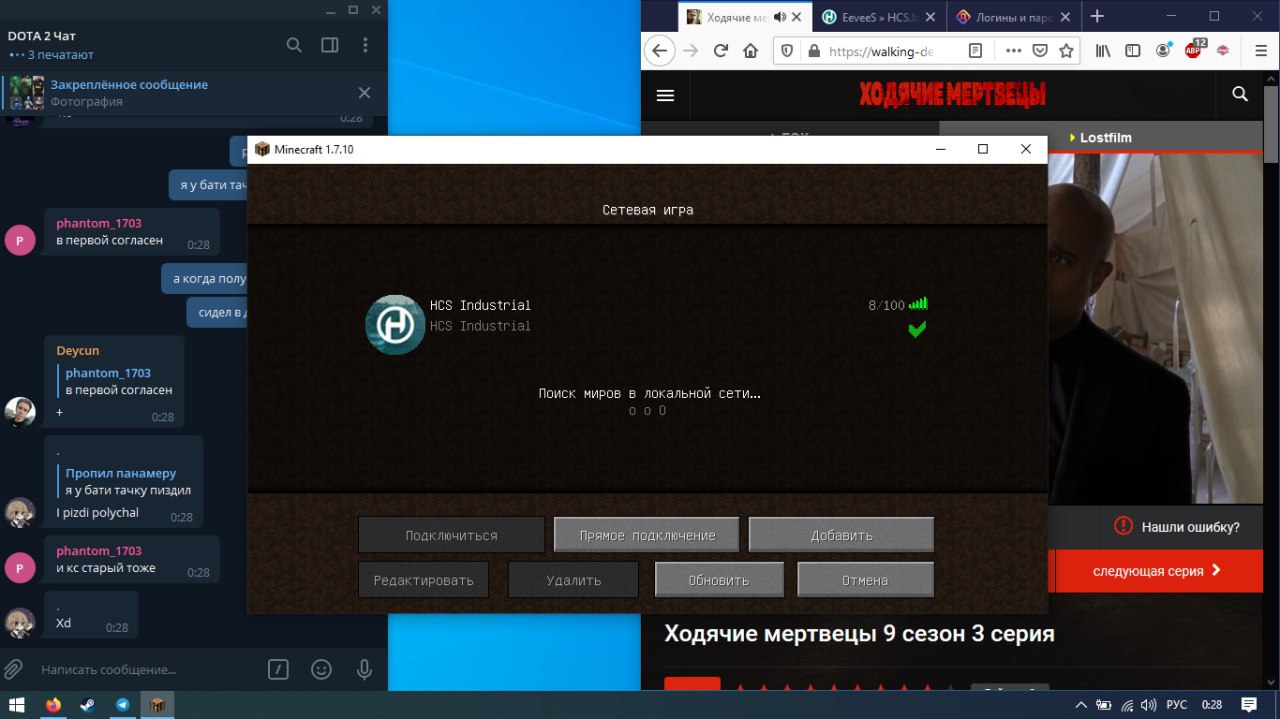The image size is (1280, 719).
Task: Click HCS Industrial server name text
Action: (480, 305)
